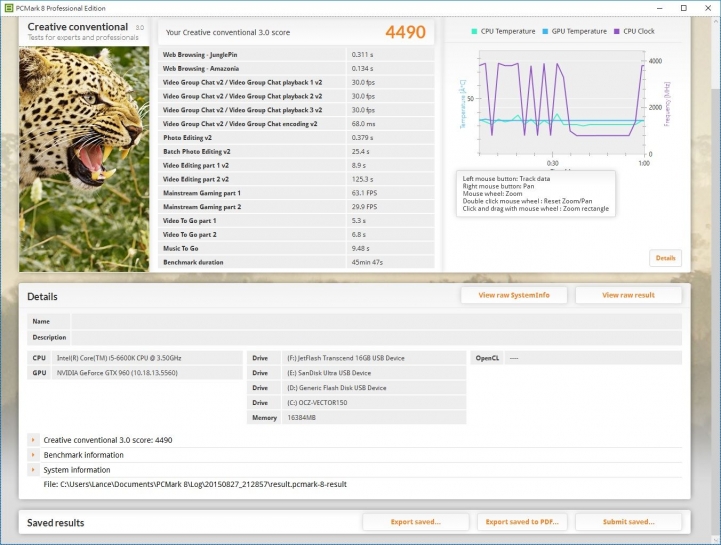Click View raw SystemInfo button
Screen dimensions: 721x545
(514, 295)
